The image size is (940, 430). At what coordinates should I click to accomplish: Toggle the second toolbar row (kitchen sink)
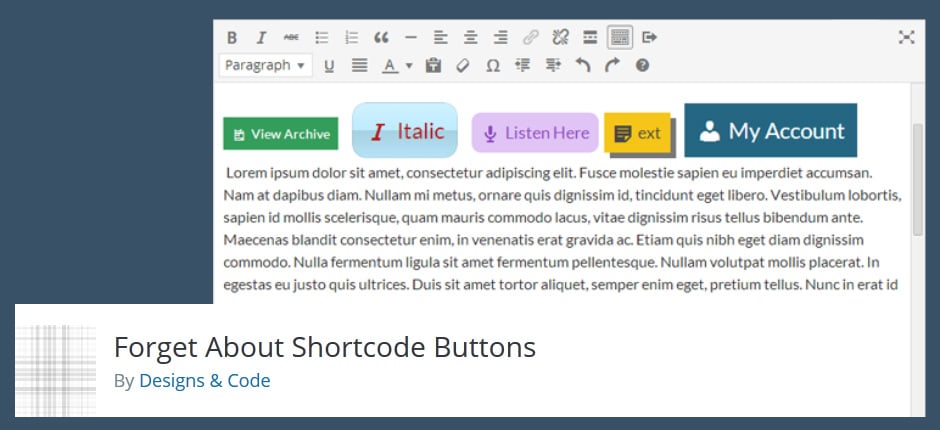pos(620,37)
